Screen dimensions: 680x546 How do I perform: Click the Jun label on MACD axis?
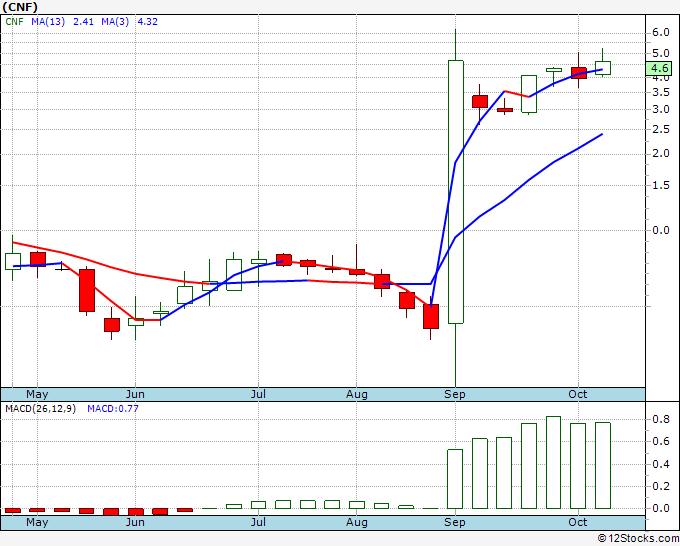click(x=135, y=522)
